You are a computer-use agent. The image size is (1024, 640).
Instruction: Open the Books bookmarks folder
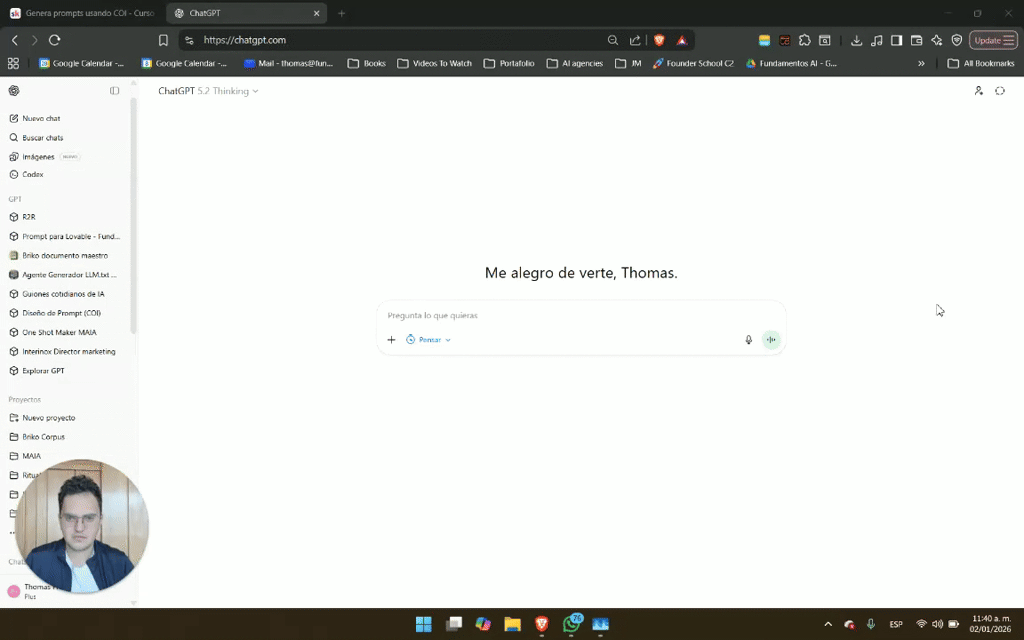coord(366,63)
